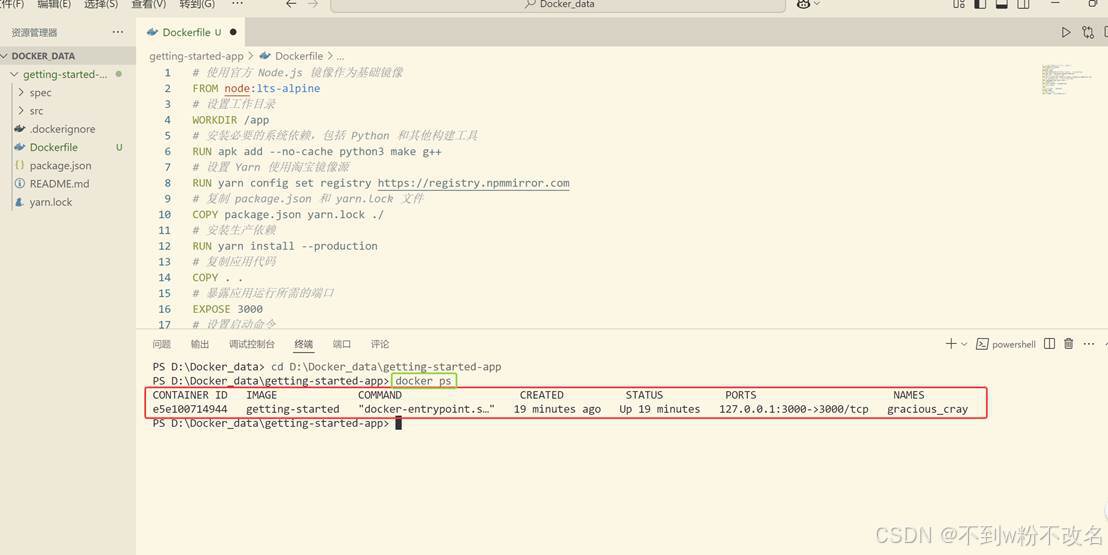
Task: Click 'RUN yarn install --production' line
Action: pos(285,246)
